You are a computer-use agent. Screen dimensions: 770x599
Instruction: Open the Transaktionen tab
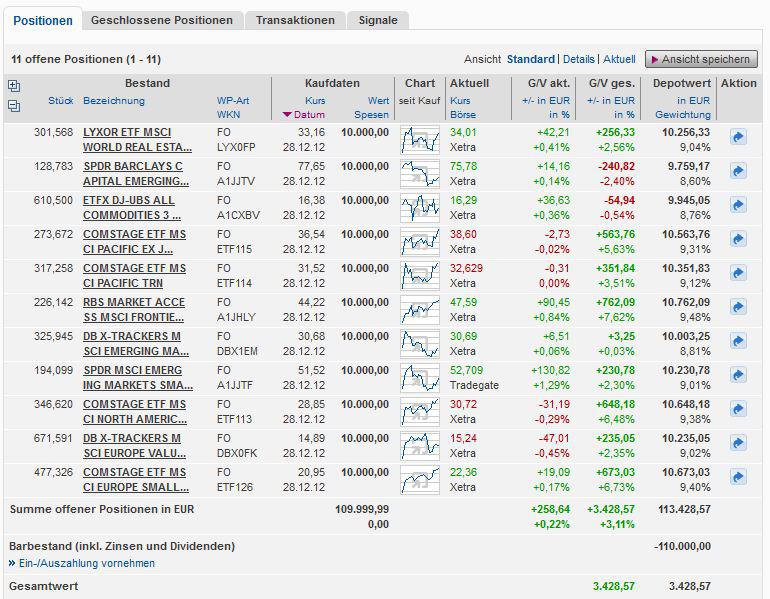[295, 20]
